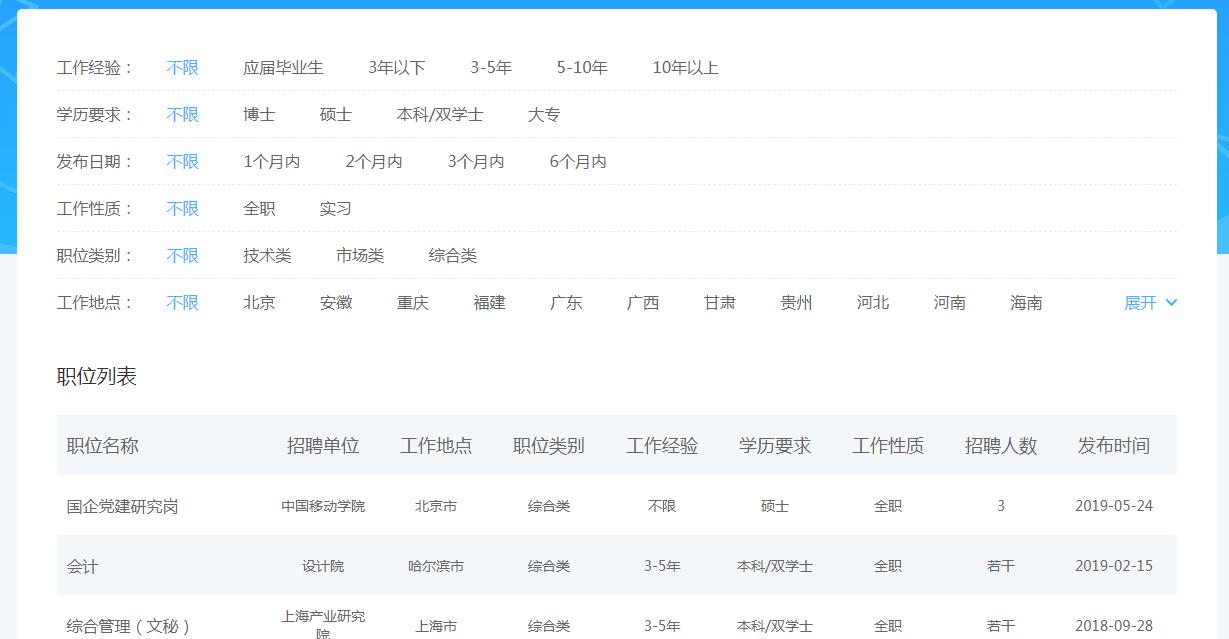Click 不限 in the 工作地点 row

click(x=183, y=303)
